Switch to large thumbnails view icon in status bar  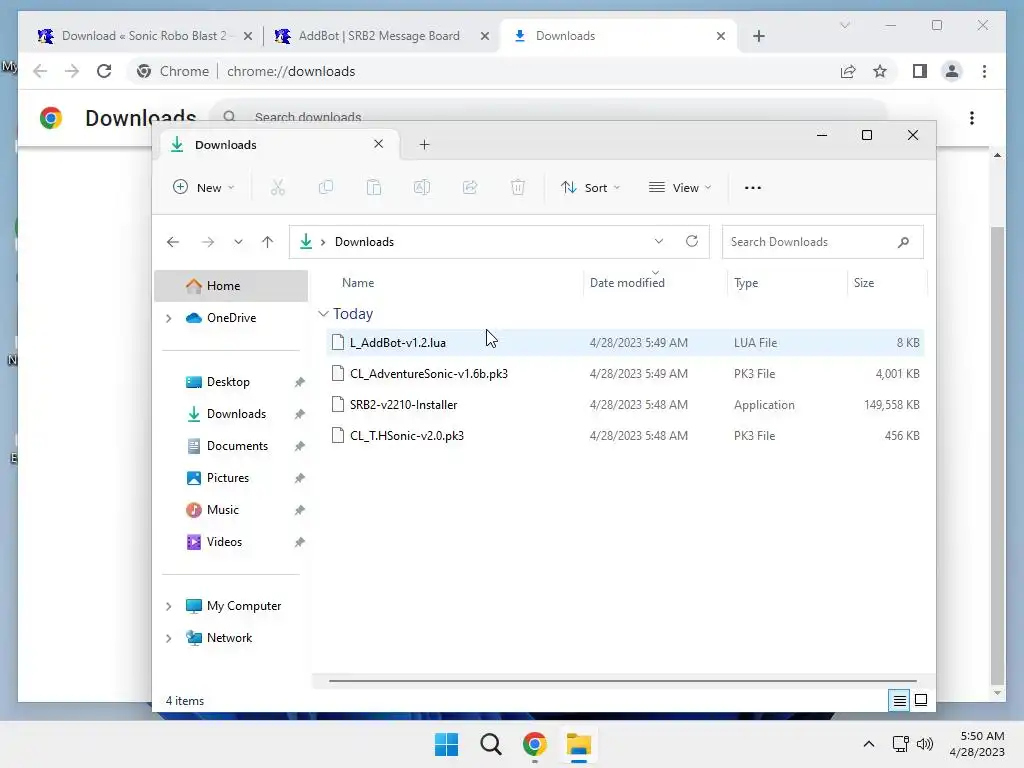pyautogui.click(x=921, y=700)
